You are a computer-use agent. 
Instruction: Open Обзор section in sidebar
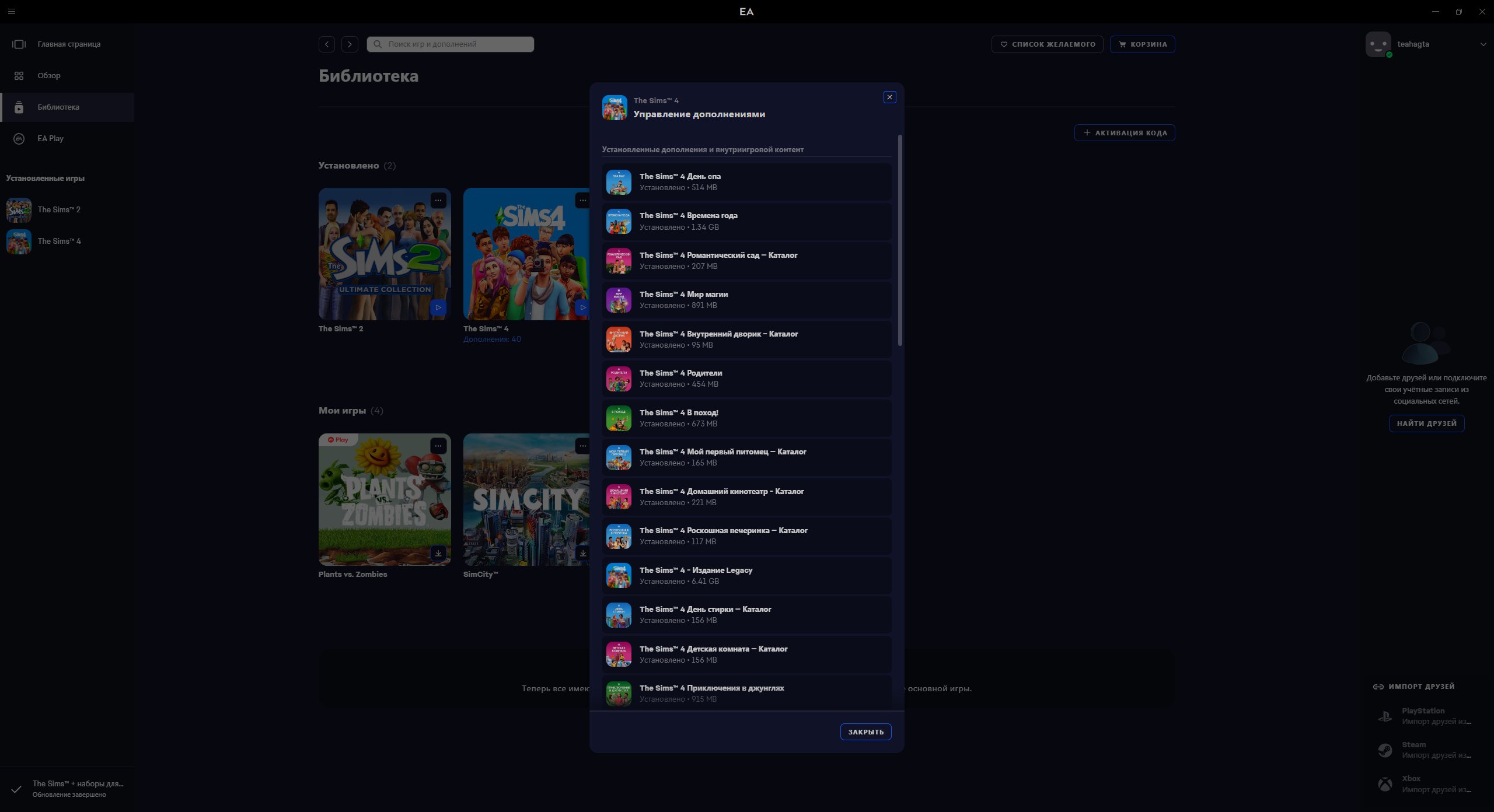67,75
